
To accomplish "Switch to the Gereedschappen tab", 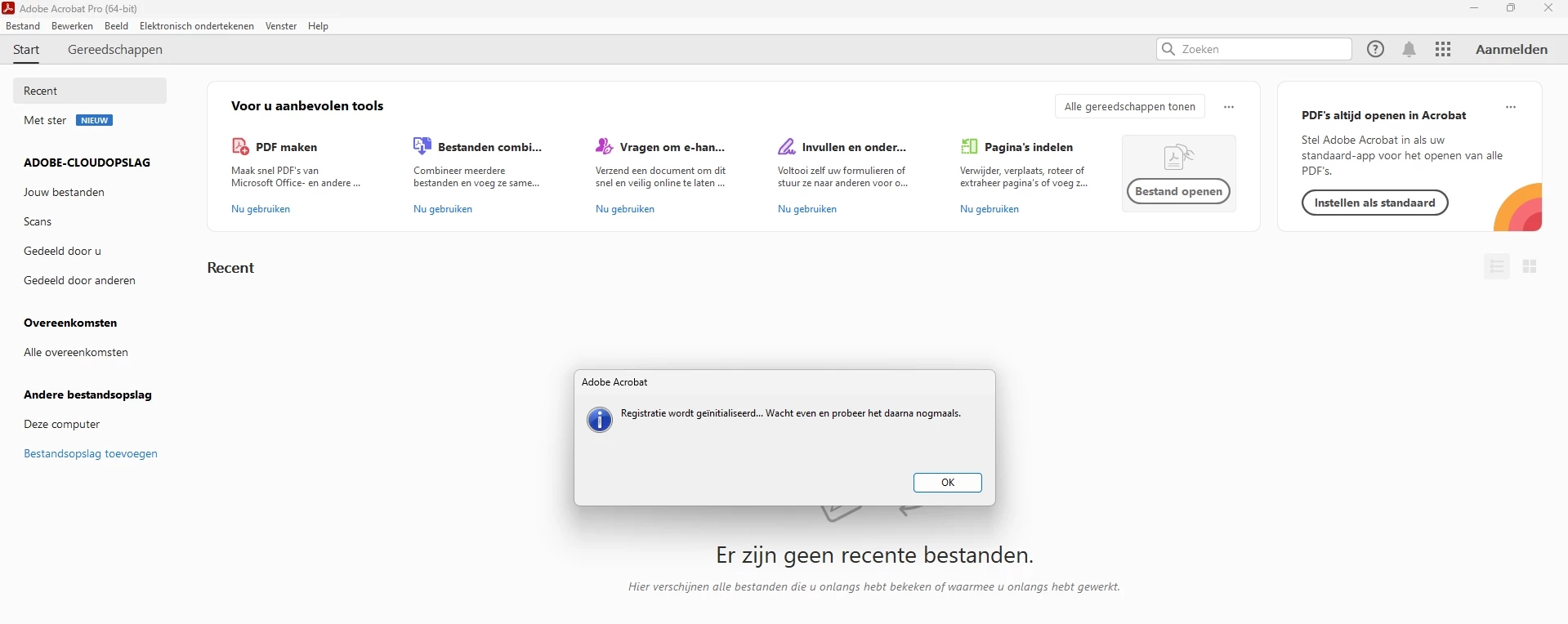I will coord(115,50).
